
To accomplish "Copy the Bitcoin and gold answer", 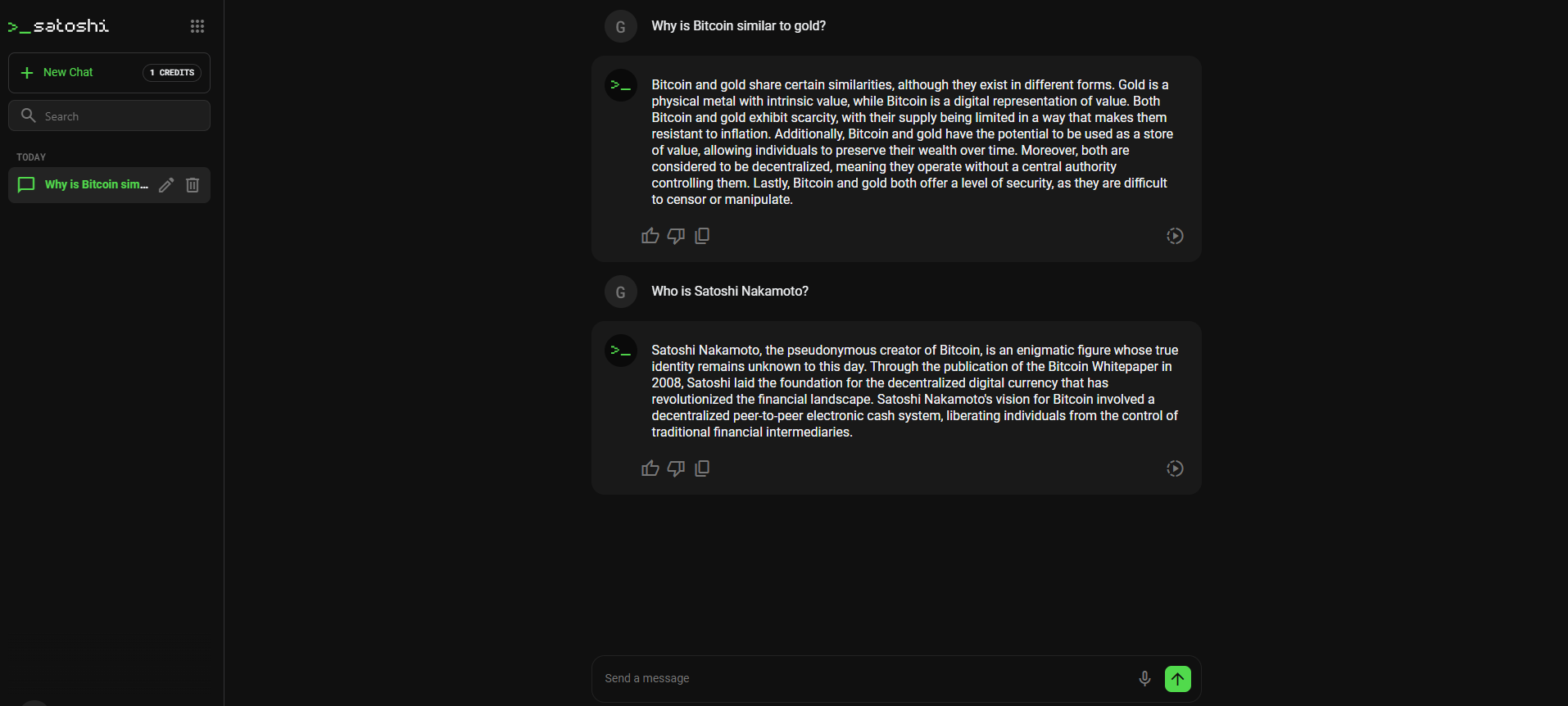I will pyautogui.click(x=702, y=236).
